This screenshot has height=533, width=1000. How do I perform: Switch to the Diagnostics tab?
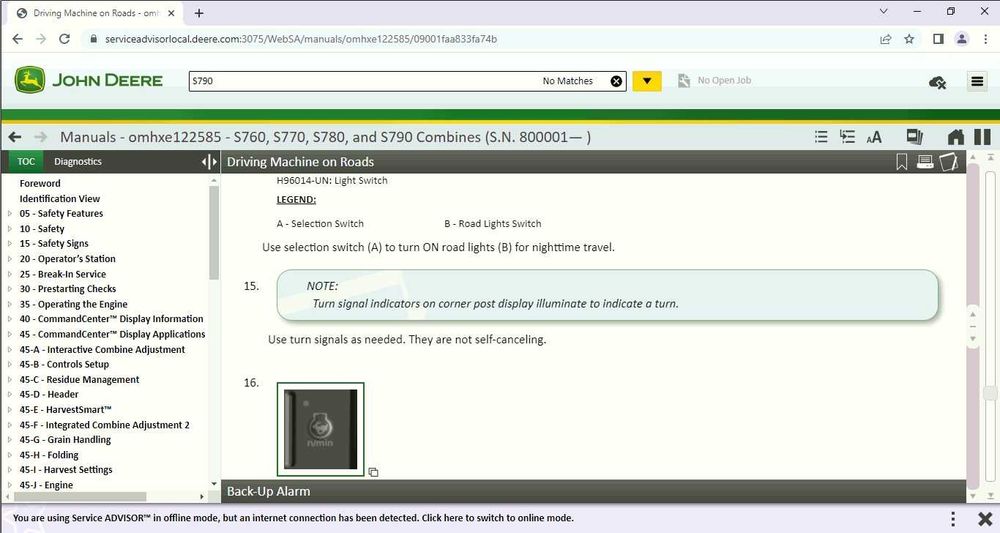(x=78, y=162)
